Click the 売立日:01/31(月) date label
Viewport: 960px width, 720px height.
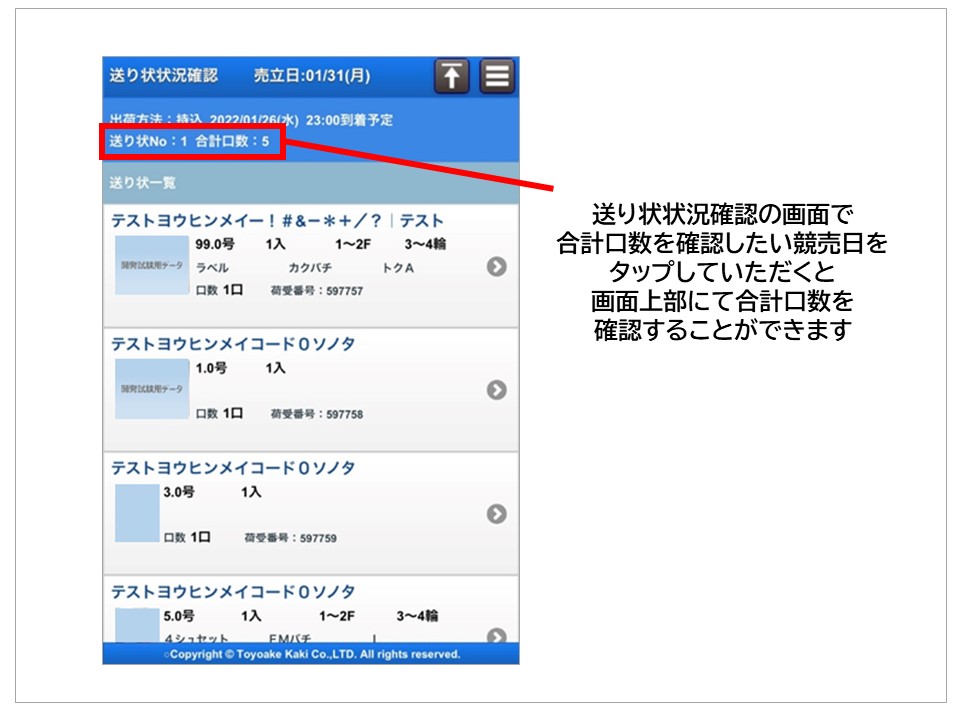pyautogui.click(x=311, y=76)
